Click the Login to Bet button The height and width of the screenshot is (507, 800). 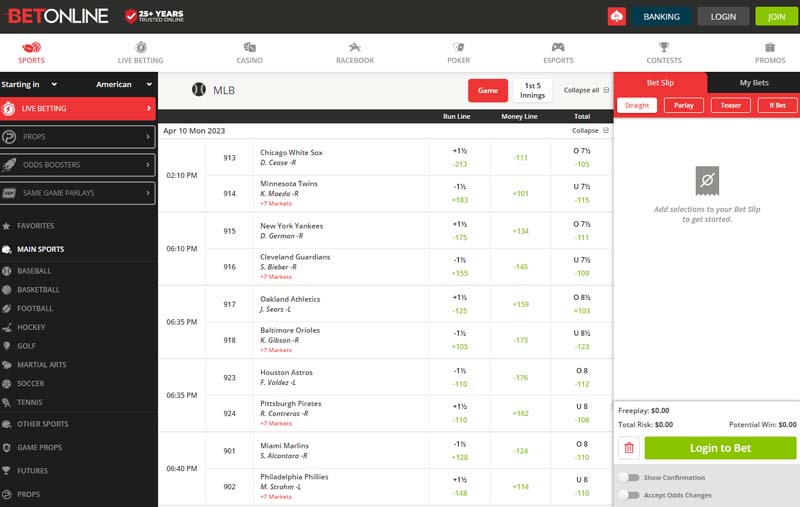720,448
